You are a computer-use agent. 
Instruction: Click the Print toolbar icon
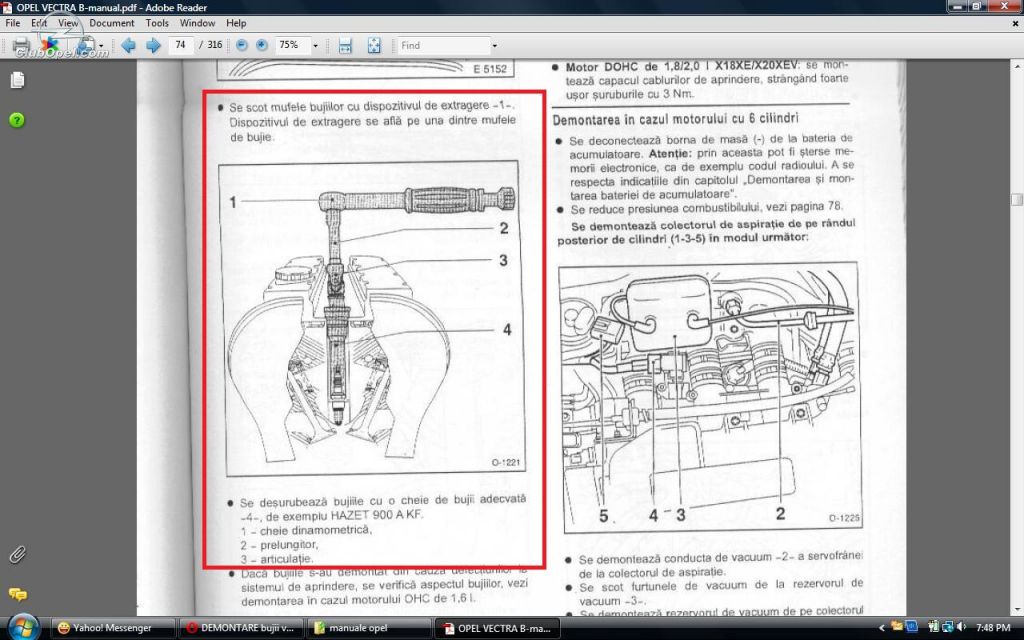(x=21, y=45)
